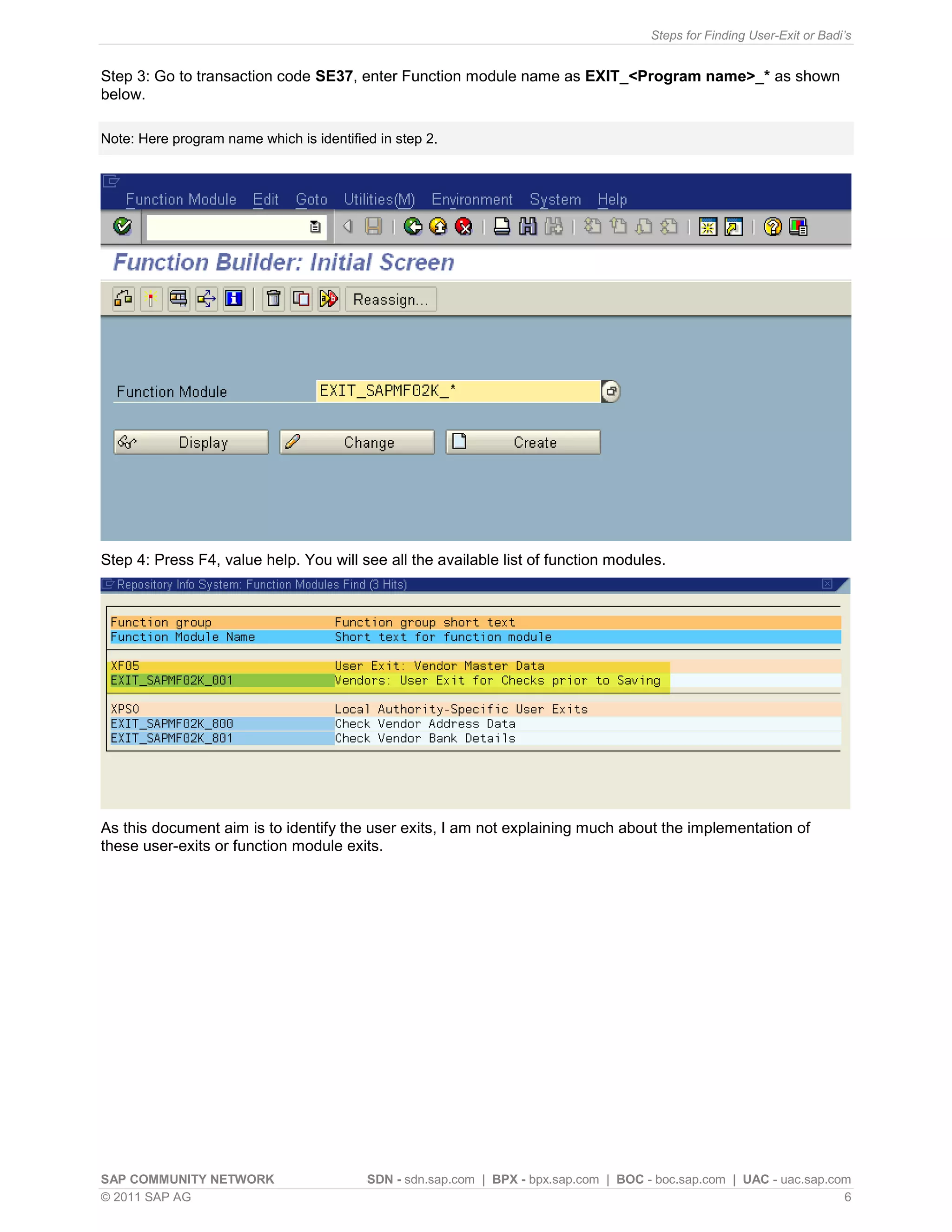Collapse the command field arrow

[347, 227]
